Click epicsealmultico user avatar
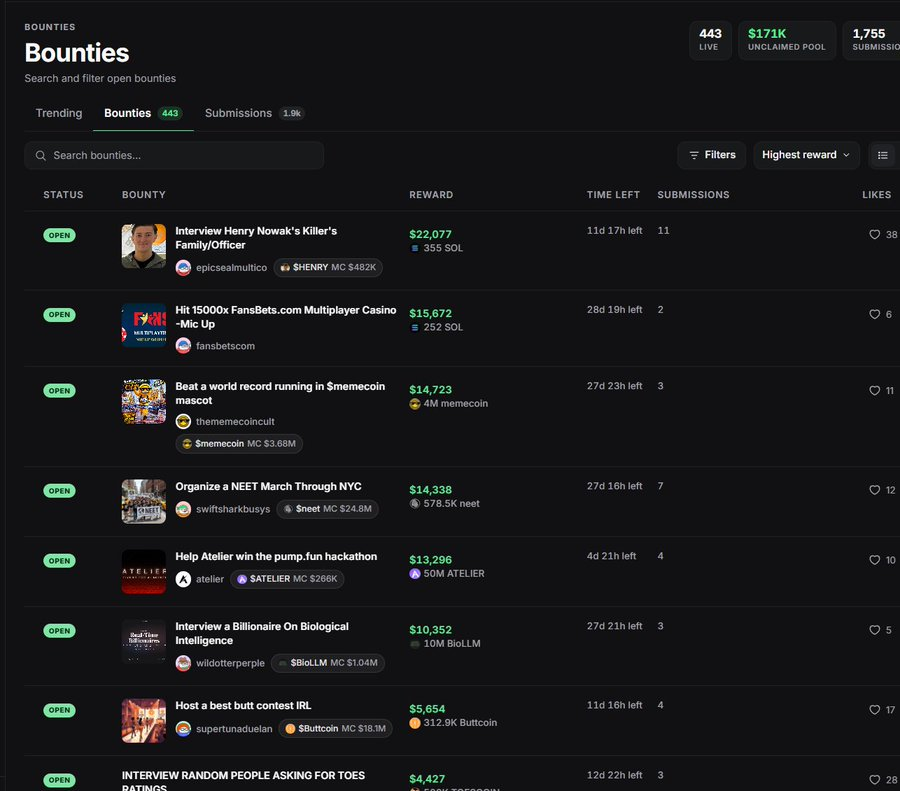 pyautogui.click(x=183, y=267)
